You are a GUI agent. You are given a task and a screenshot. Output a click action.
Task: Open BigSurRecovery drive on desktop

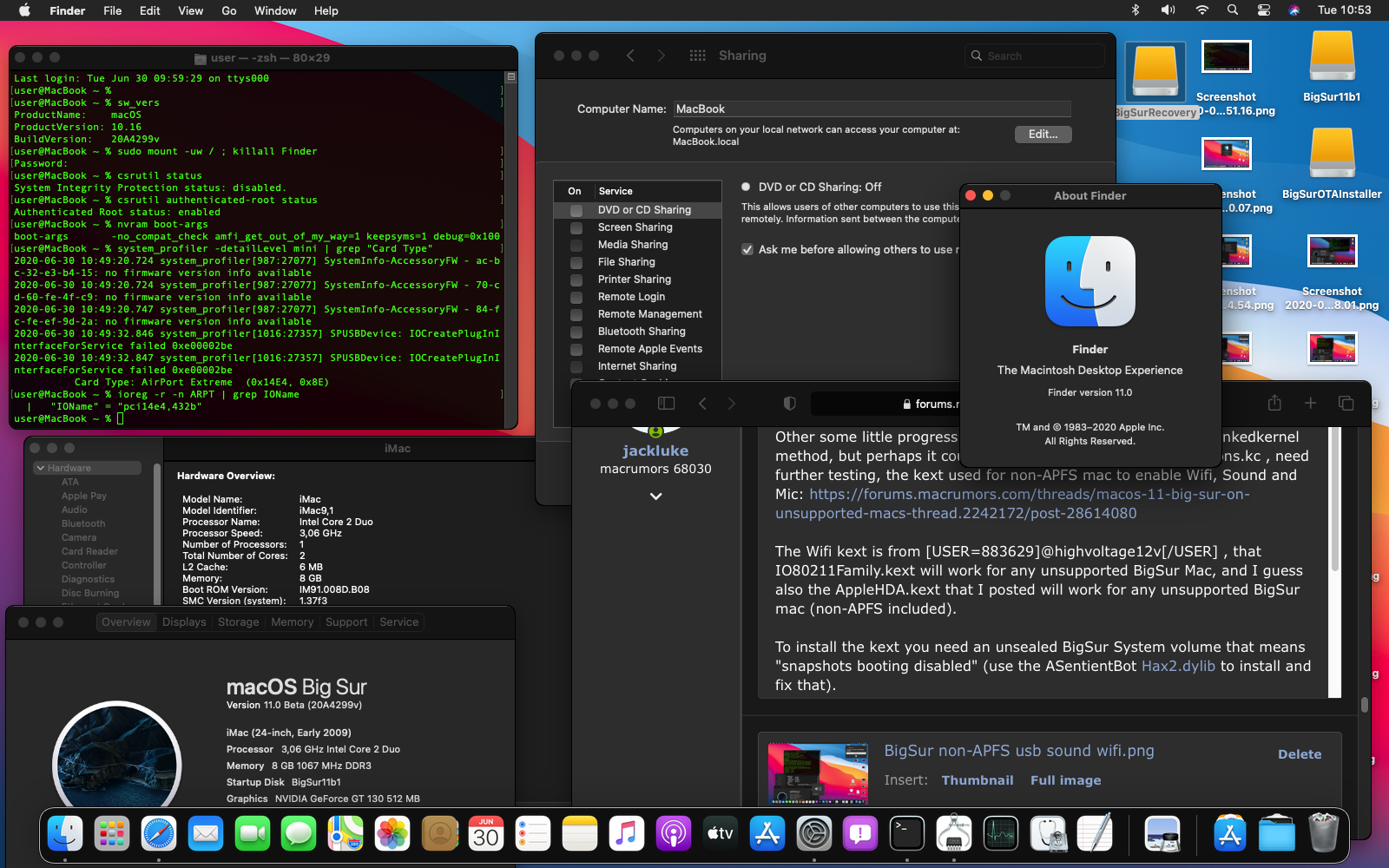[1155, 82]
